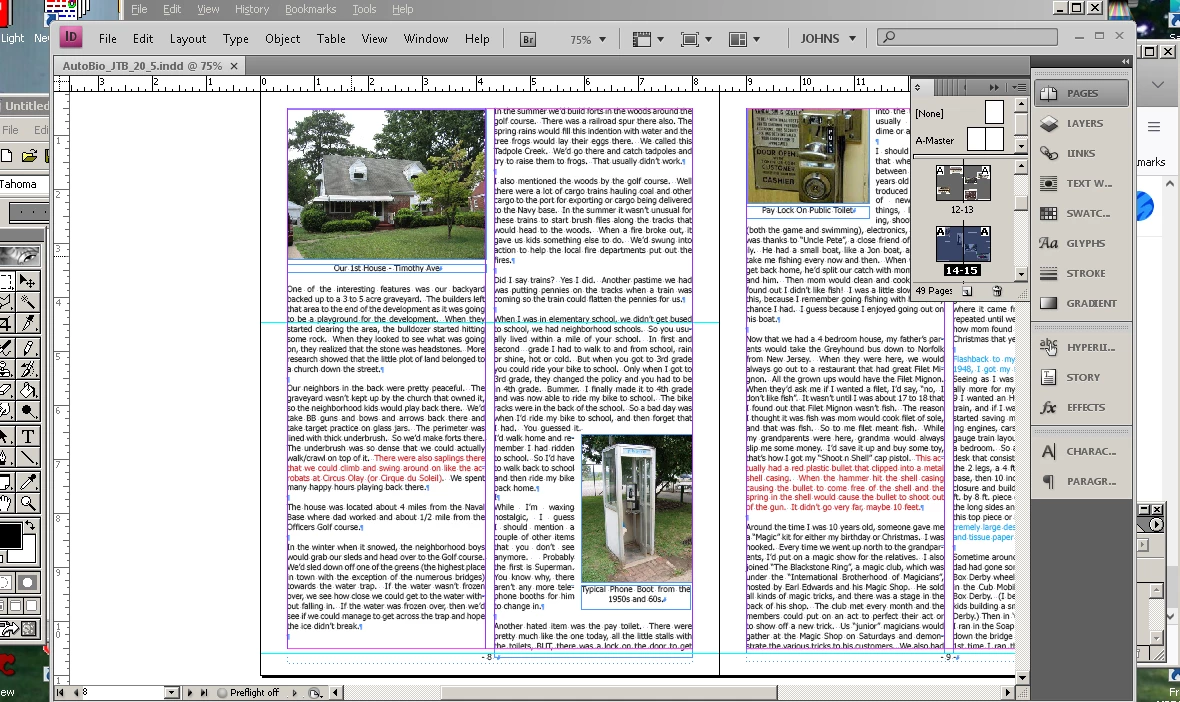Screen dimensions: 1180x702
Task: Select the Eyedropper tool beside the Hand tool
Action: click(28, 482)
